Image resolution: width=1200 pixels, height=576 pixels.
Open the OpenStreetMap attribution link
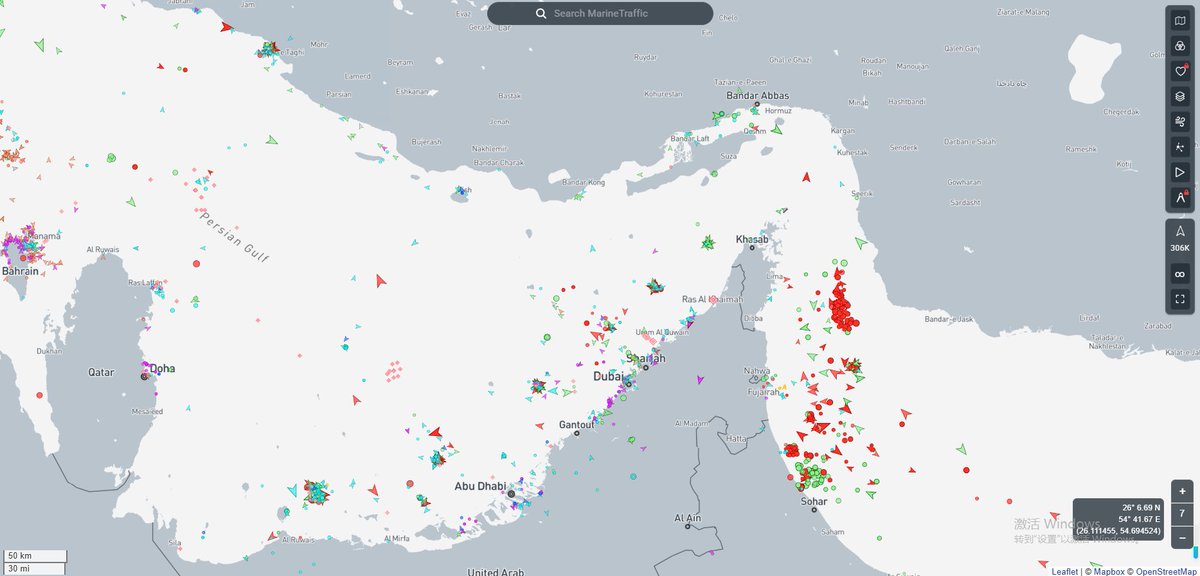pos(1165,571)
